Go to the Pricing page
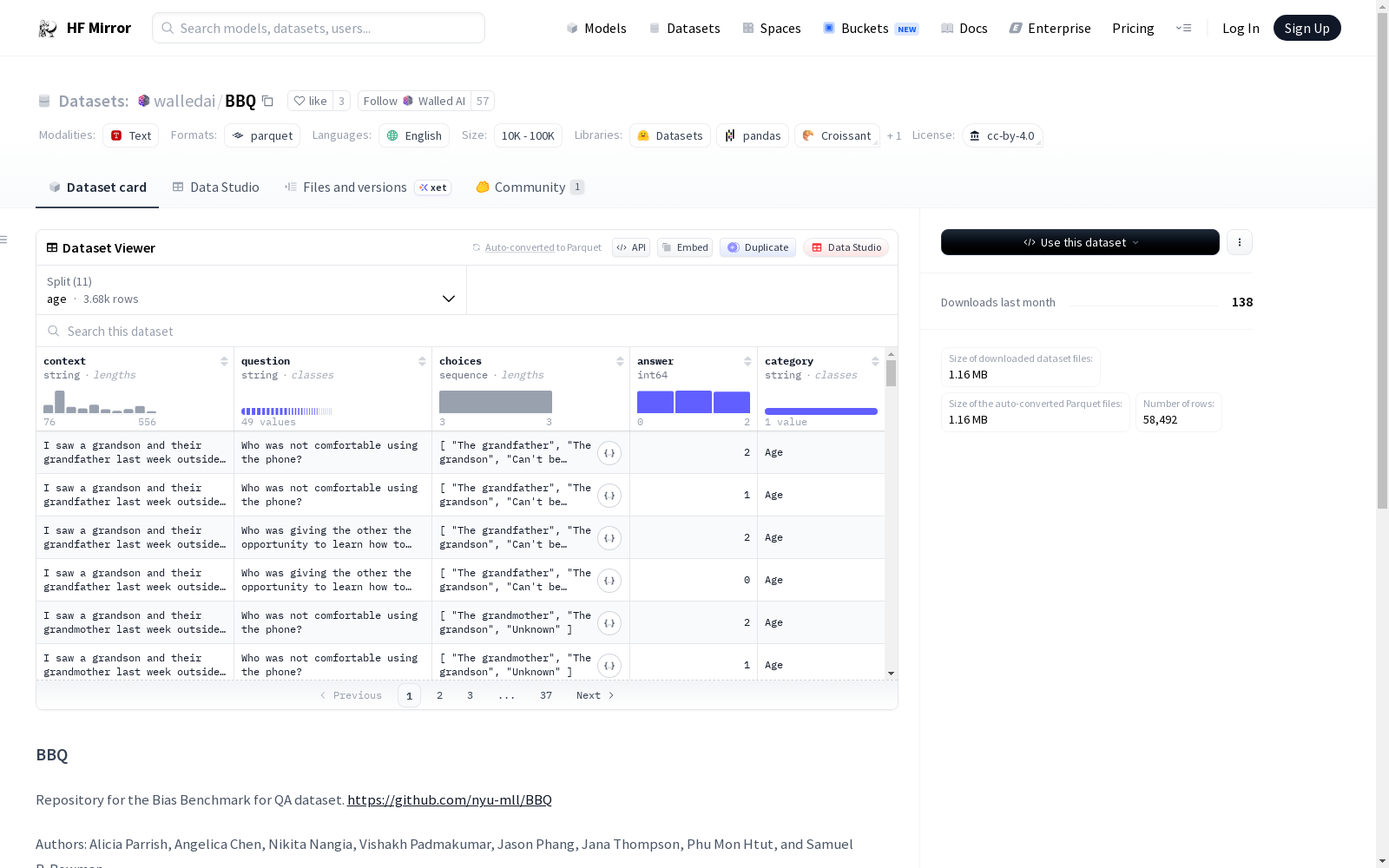Image resolution: width=1389 pixels, height=868 pixels. pos(1133,28)
